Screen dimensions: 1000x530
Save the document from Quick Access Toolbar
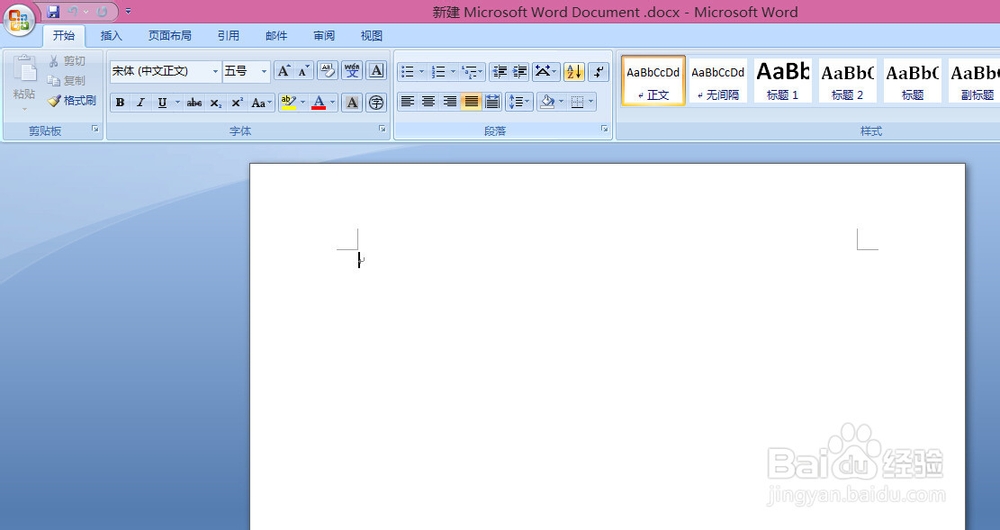point(54,11)
